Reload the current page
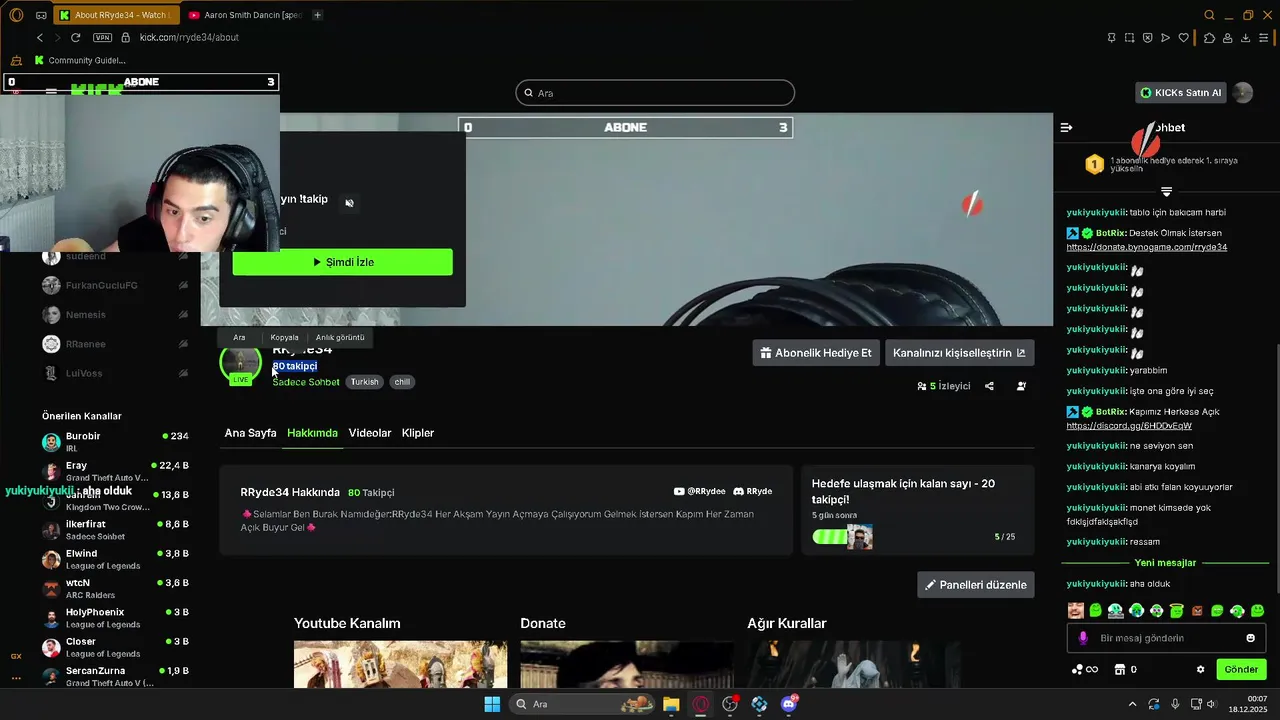 click(x=75, y=37)
